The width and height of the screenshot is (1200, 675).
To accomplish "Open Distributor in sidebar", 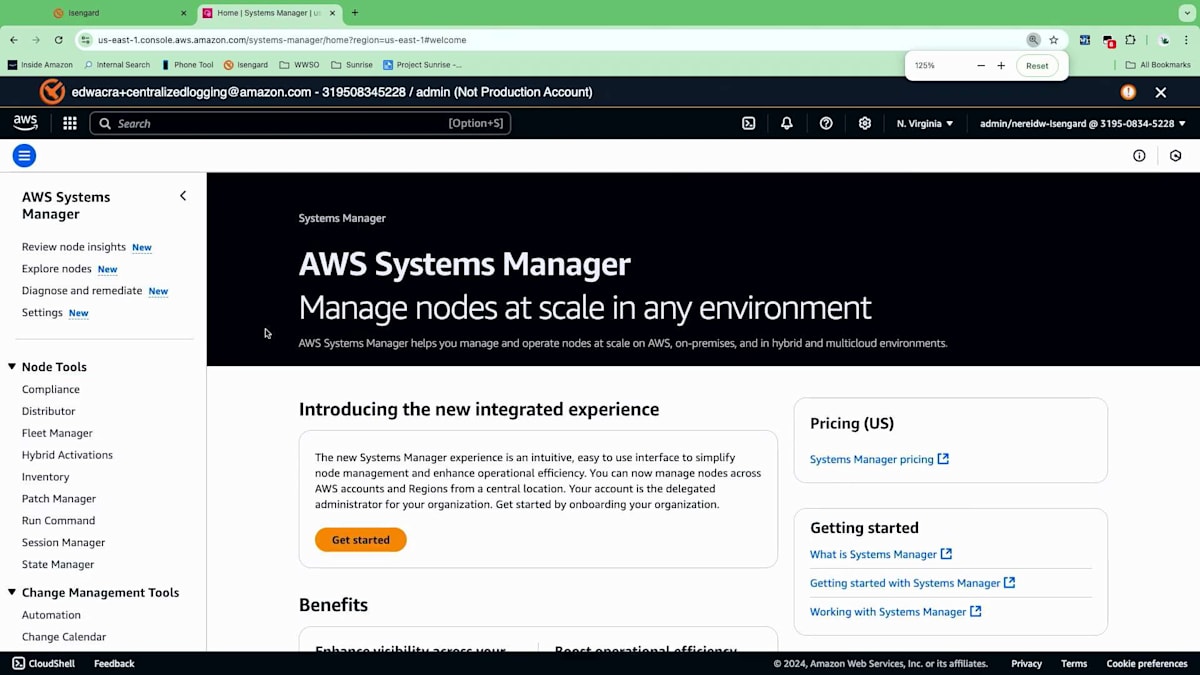I will click(48, 411).
